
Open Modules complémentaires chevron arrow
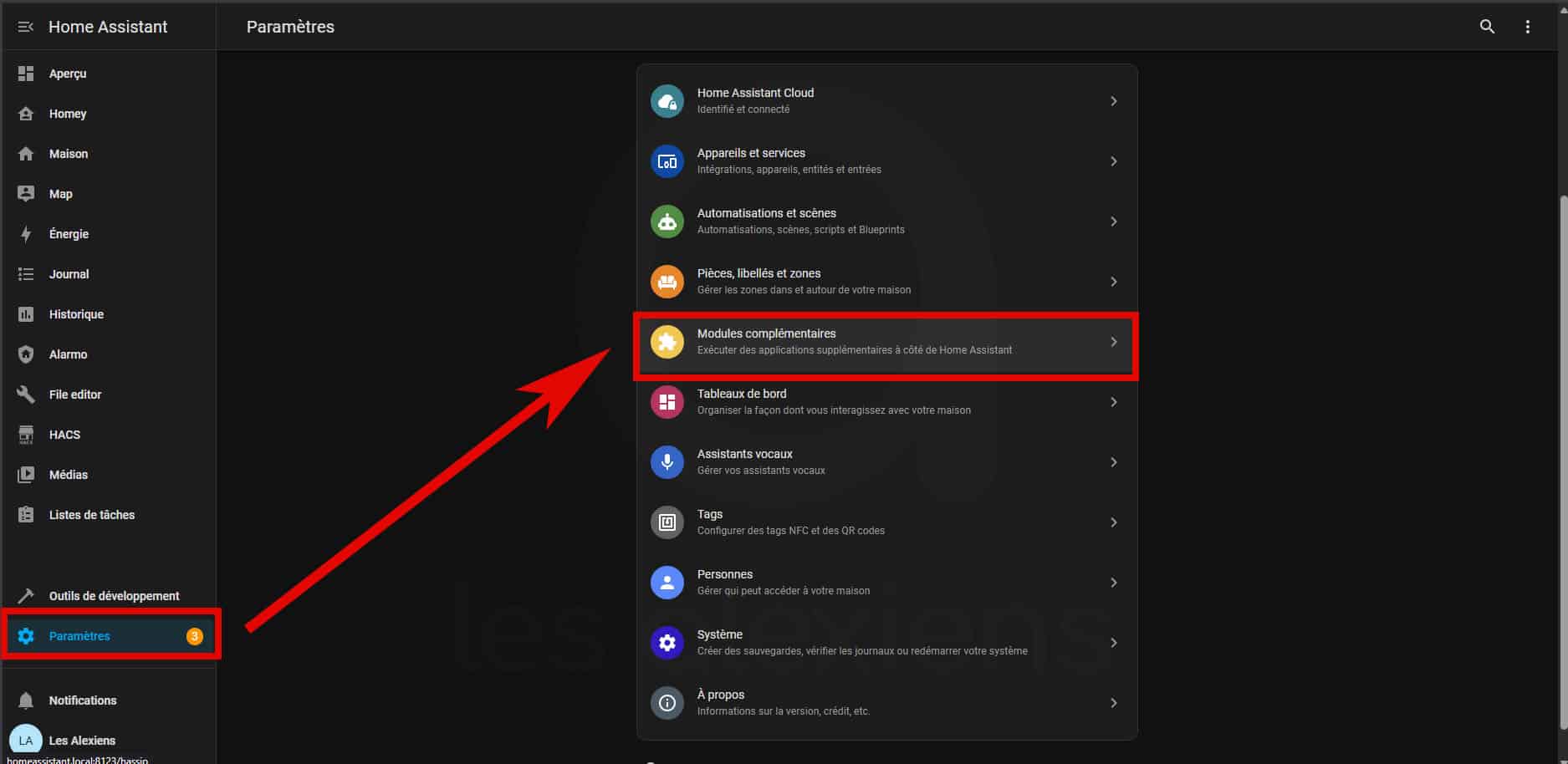click(1114, 342)
